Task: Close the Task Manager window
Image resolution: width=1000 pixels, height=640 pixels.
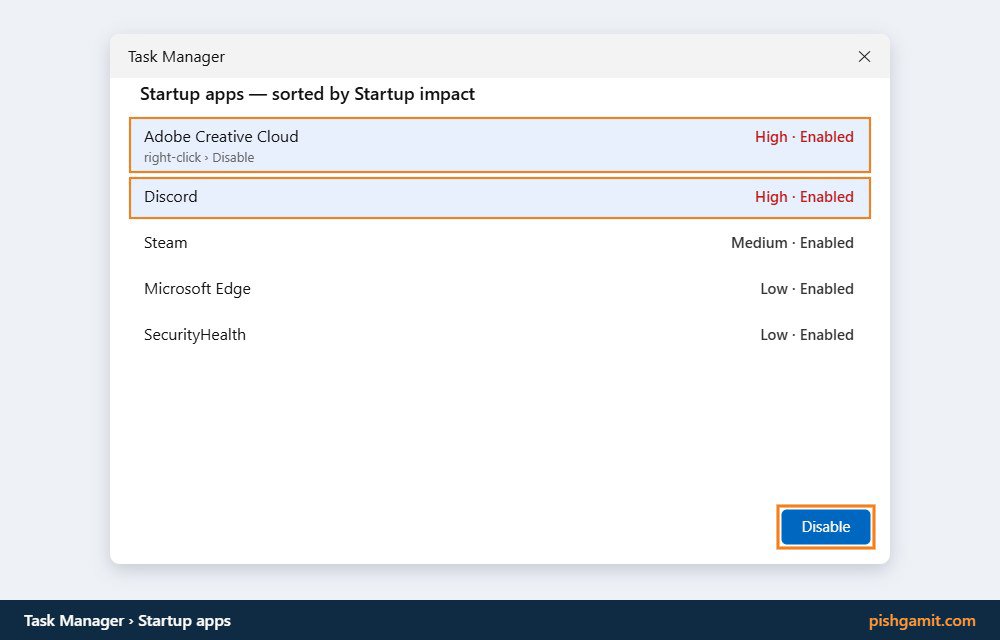Action: pos(864,57)
